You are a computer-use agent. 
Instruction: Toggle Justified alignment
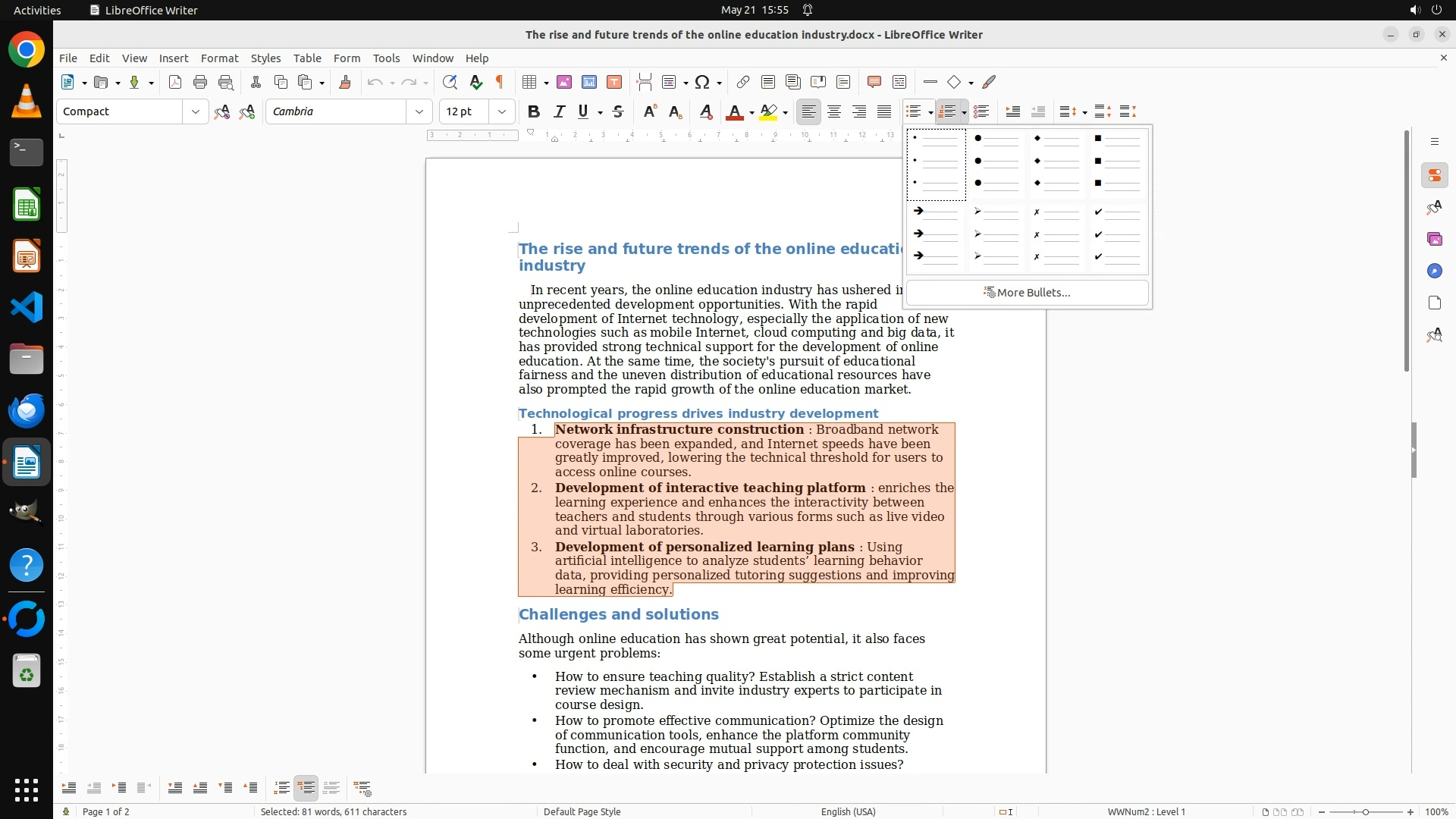[x=884, y=111]
